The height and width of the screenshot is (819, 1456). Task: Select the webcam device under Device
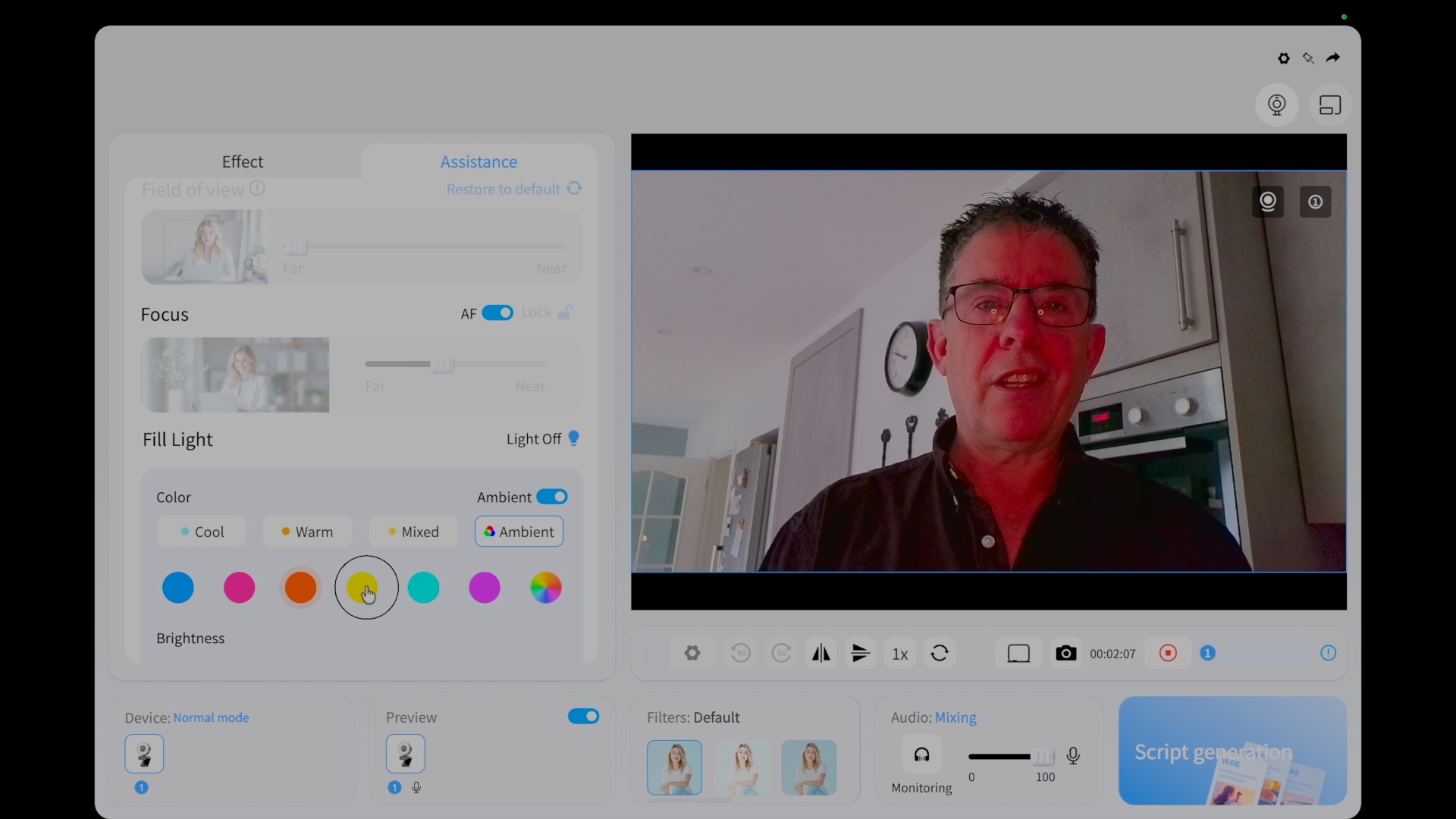[144, 754]
